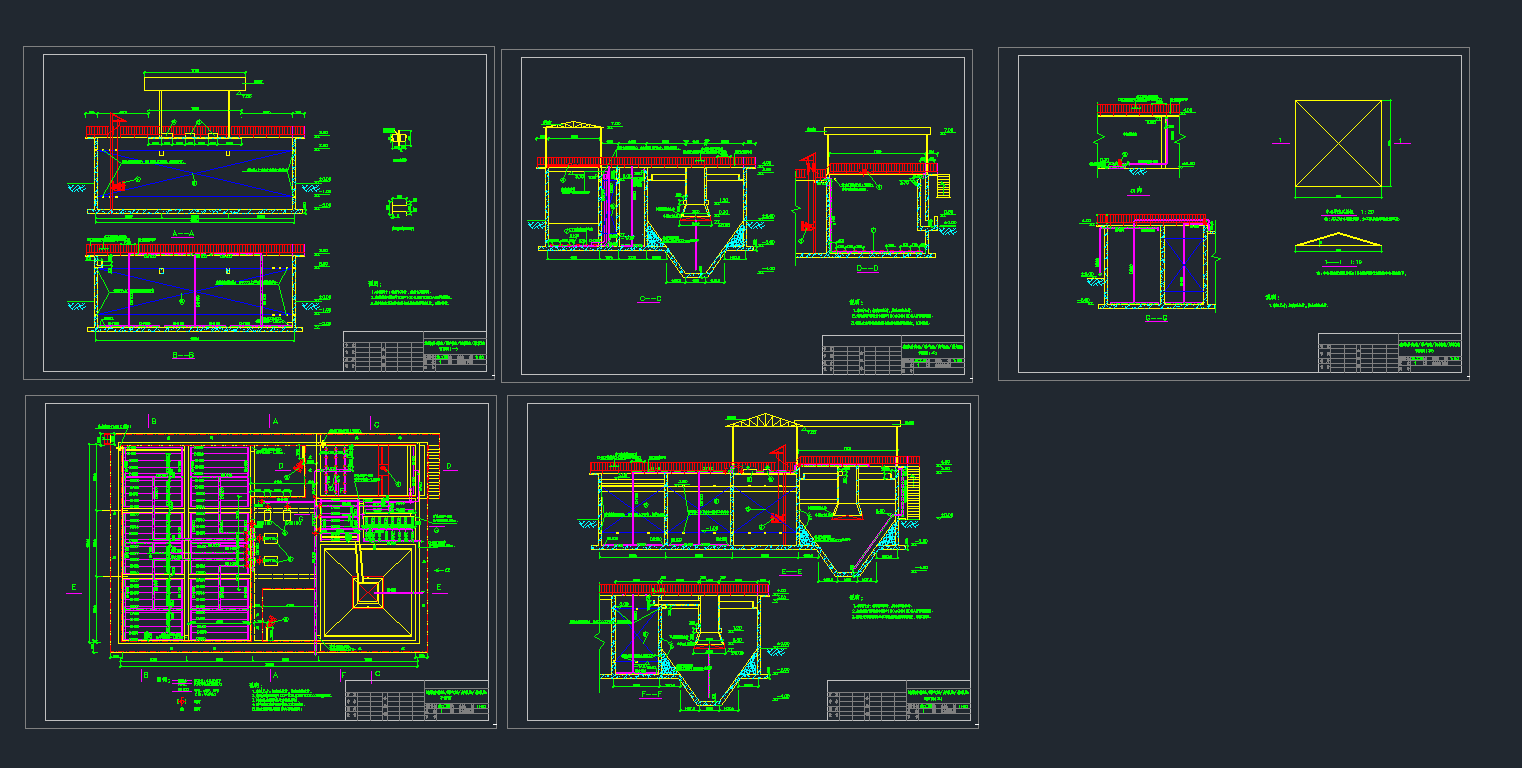The height and width of the screenshot is (768, 1522).
Task: Select the D—D section title
Action: (x=867, y=268)
